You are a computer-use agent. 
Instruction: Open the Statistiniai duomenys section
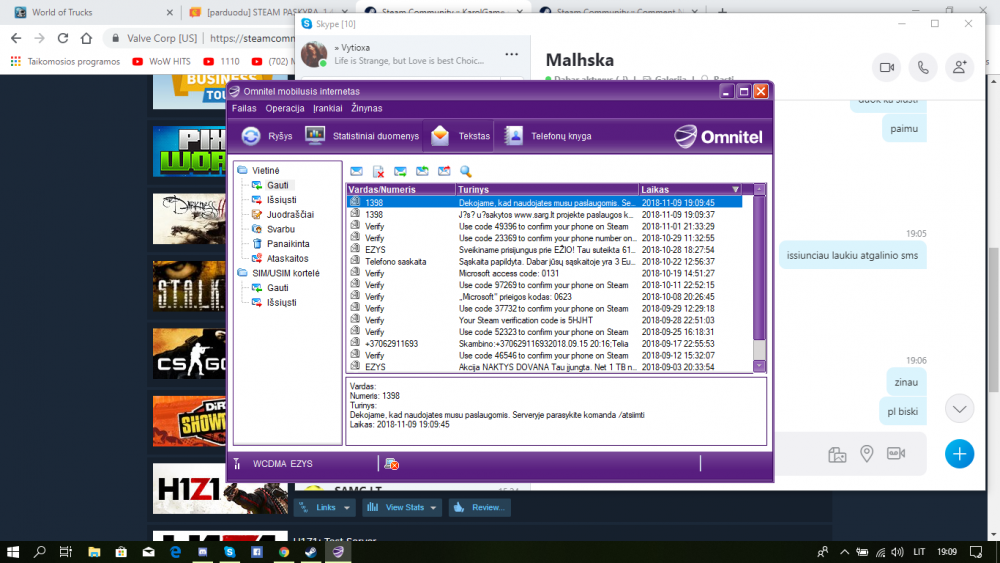(x=362, y=136)
